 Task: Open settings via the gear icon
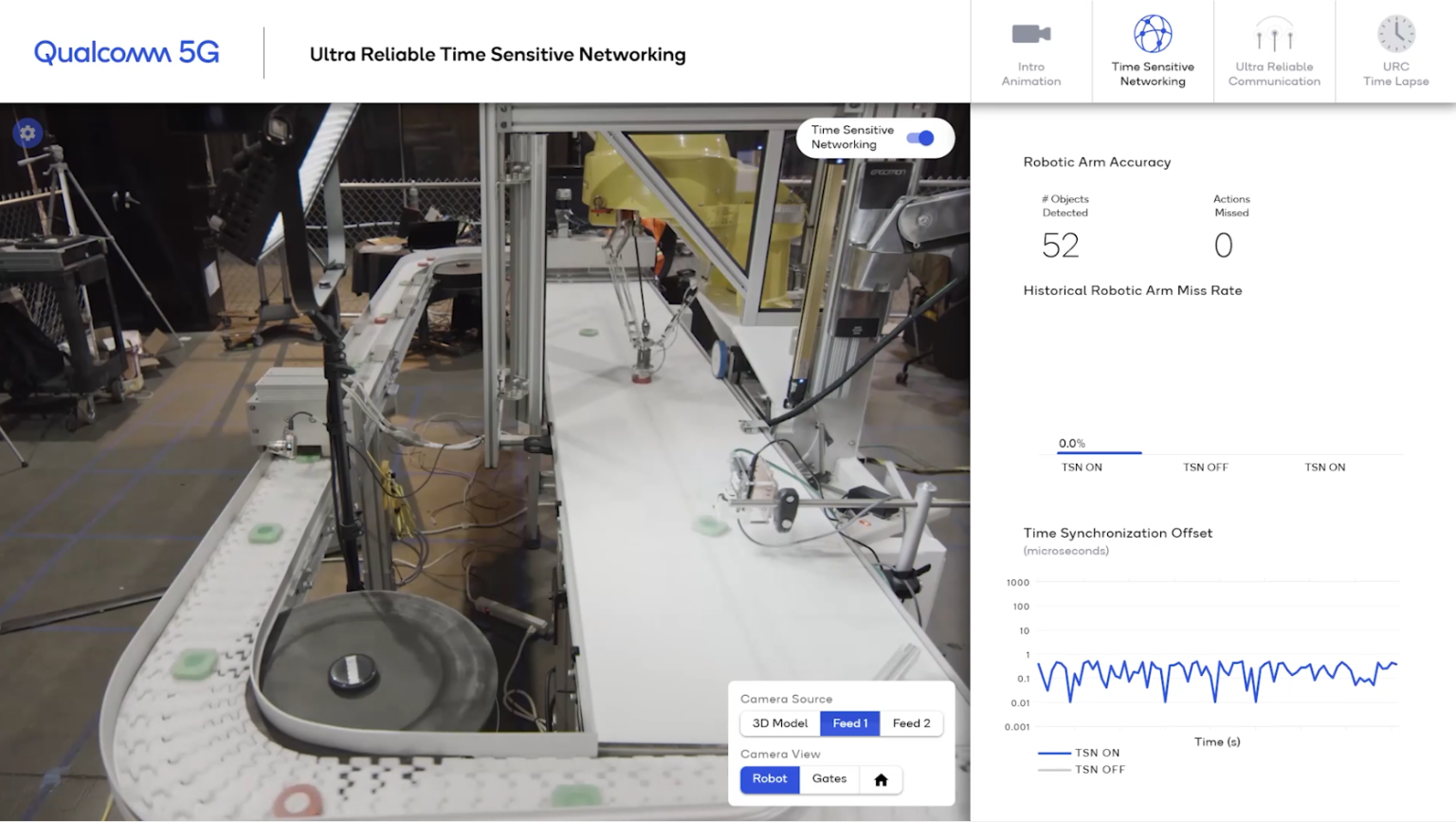(27, 134)
